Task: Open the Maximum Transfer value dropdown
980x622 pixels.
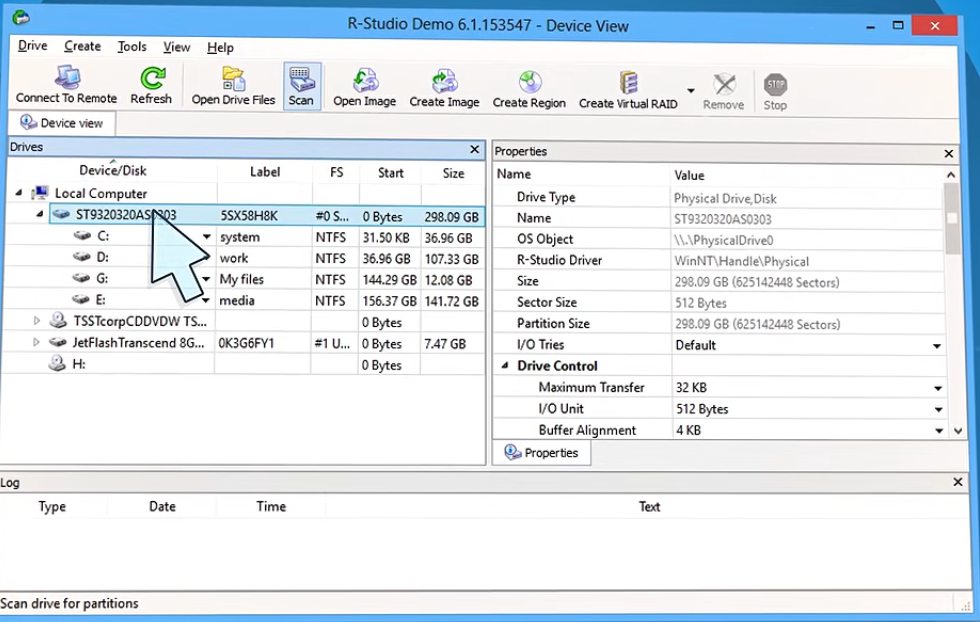Action: tap(938, 388)
